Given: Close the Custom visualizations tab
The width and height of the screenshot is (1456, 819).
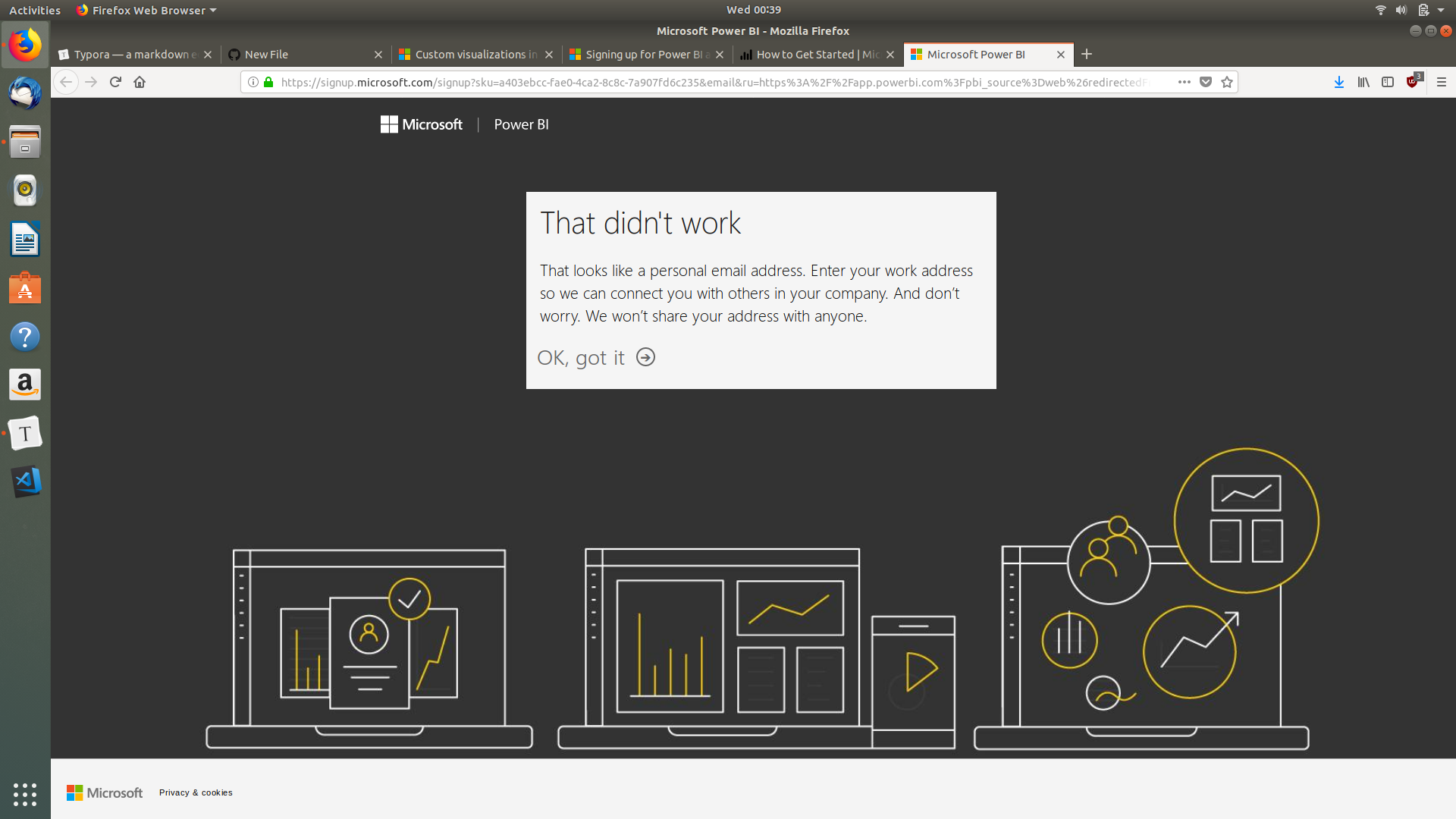Looking at the screenshot, I should click(x=549, y=55).
